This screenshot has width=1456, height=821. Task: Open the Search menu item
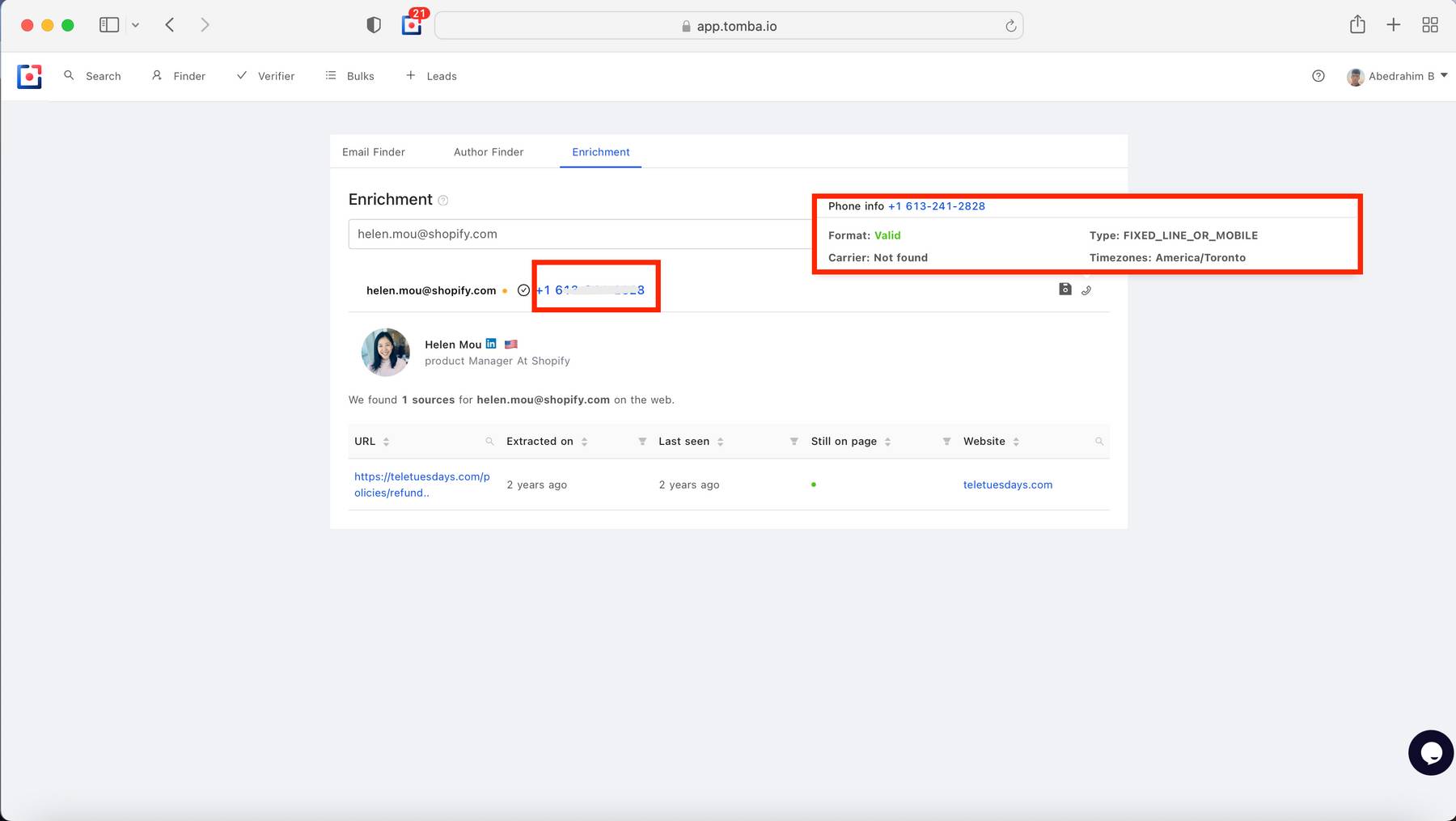pyautogui.click(x=92, y=76)
